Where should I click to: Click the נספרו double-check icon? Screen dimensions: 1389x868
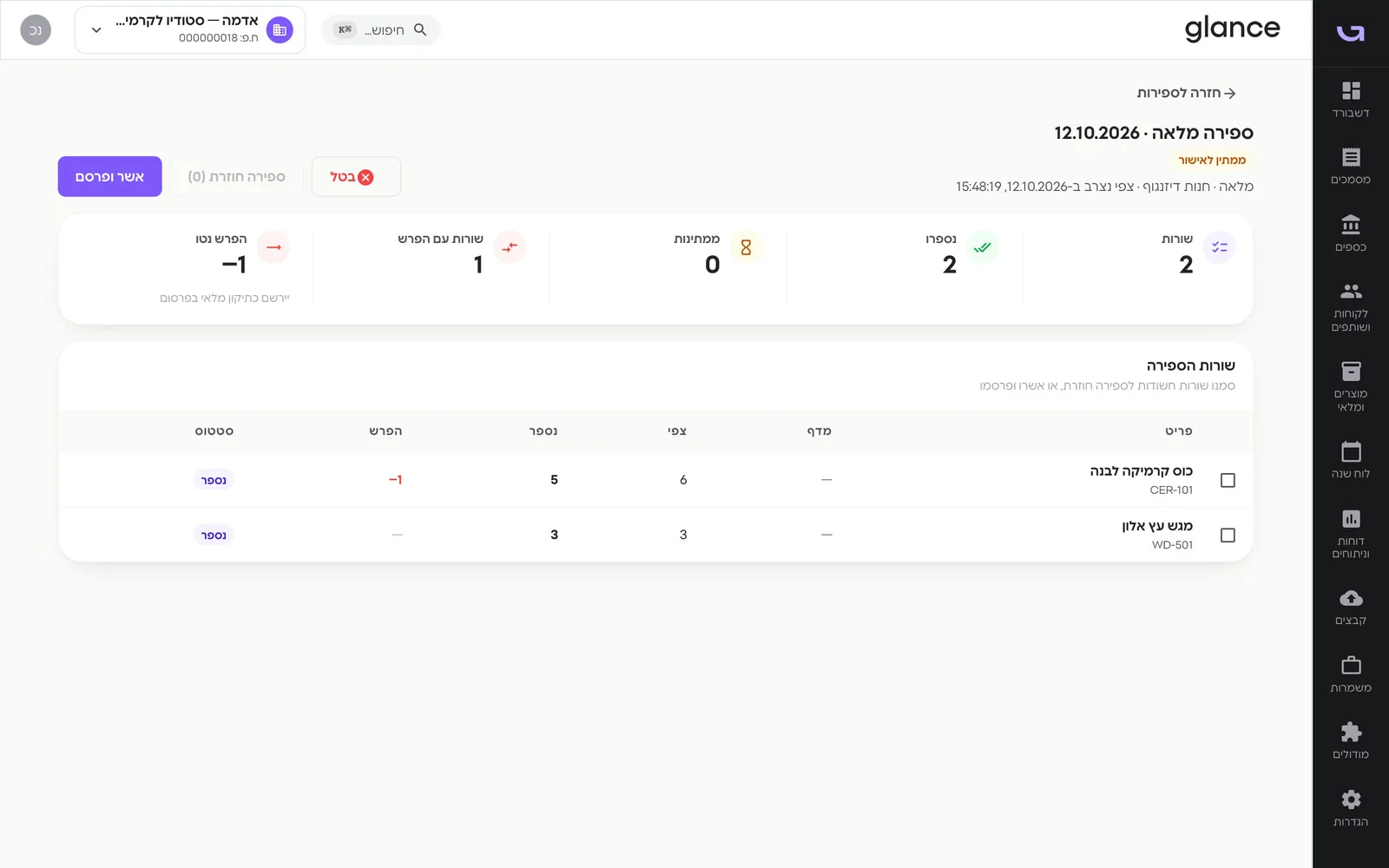click(x=982, y=247)
